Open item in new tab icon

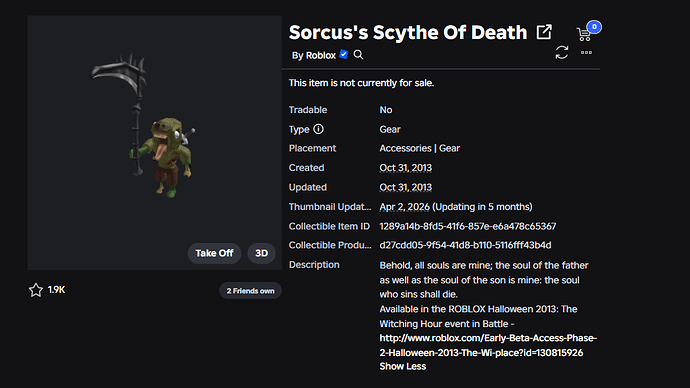pos(544,32)
